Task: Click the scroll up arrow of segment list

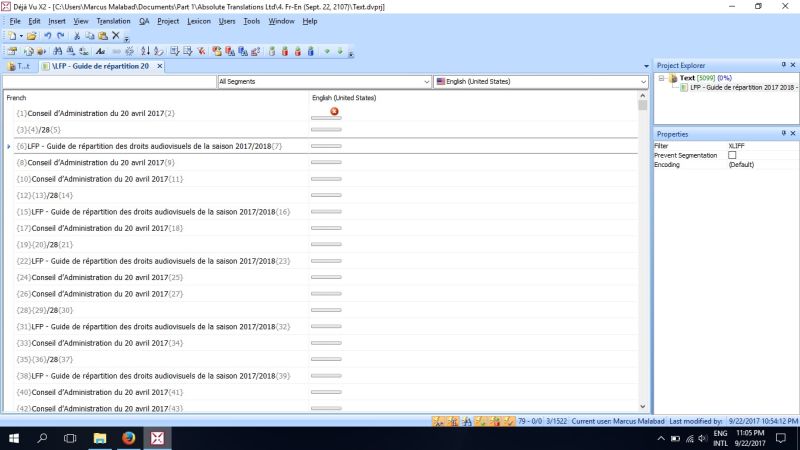Action: (x=642, y=95)
